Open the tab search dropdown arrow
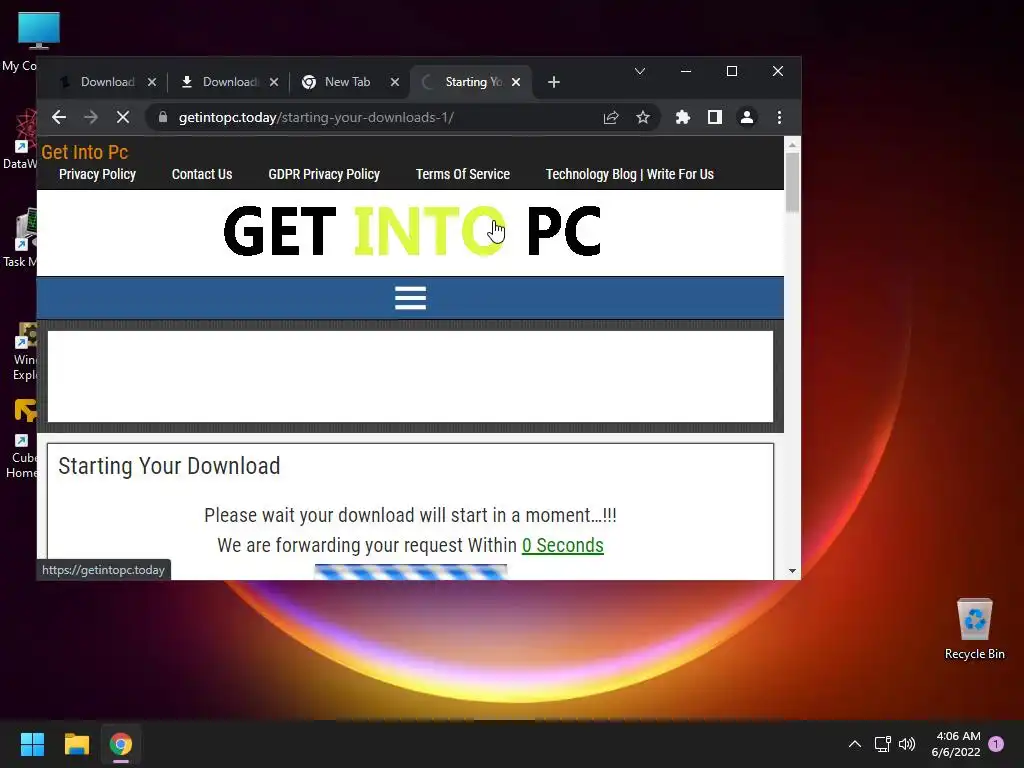 click(x=640, y=71)
